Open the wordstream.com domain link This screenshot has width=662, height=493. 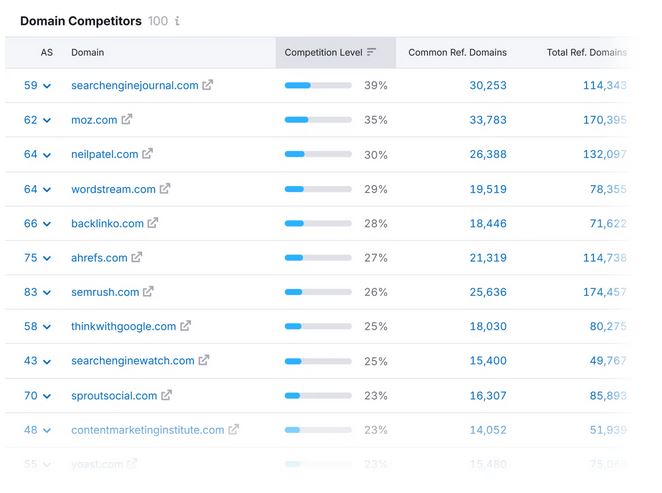click(x=113, y=189)
